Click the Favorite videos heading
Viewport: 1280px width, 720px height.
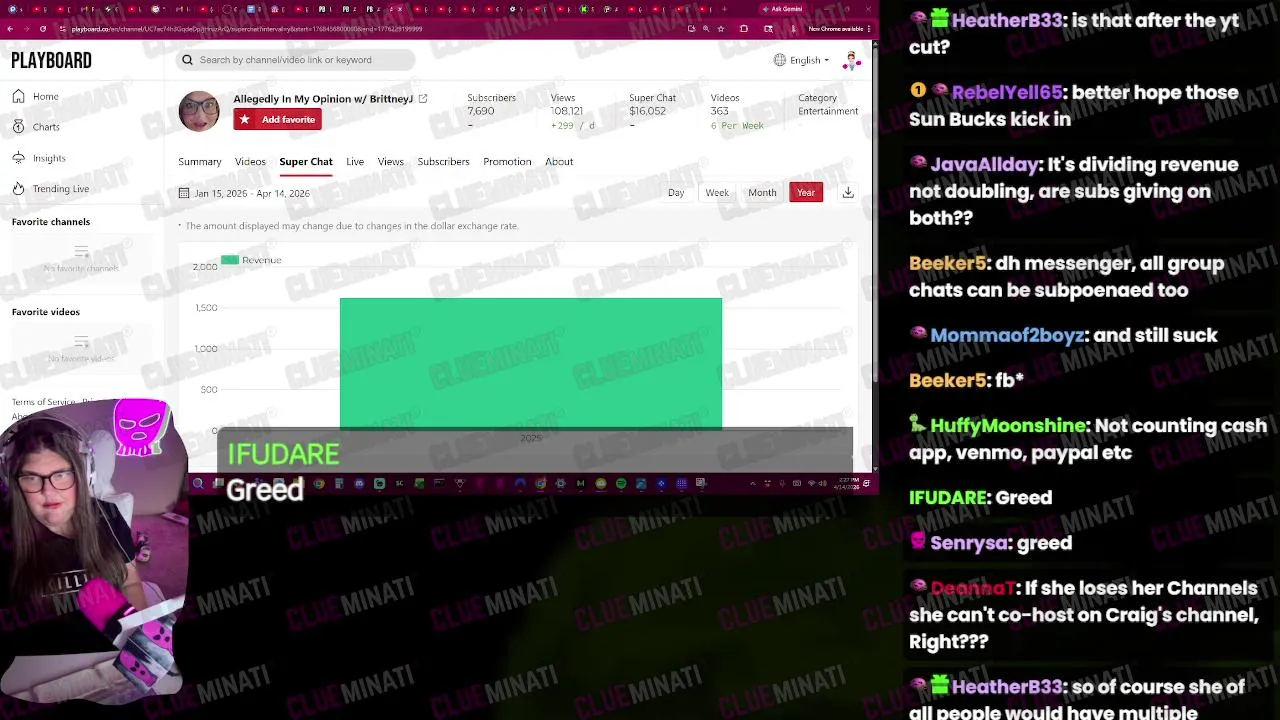pos(46,312)
